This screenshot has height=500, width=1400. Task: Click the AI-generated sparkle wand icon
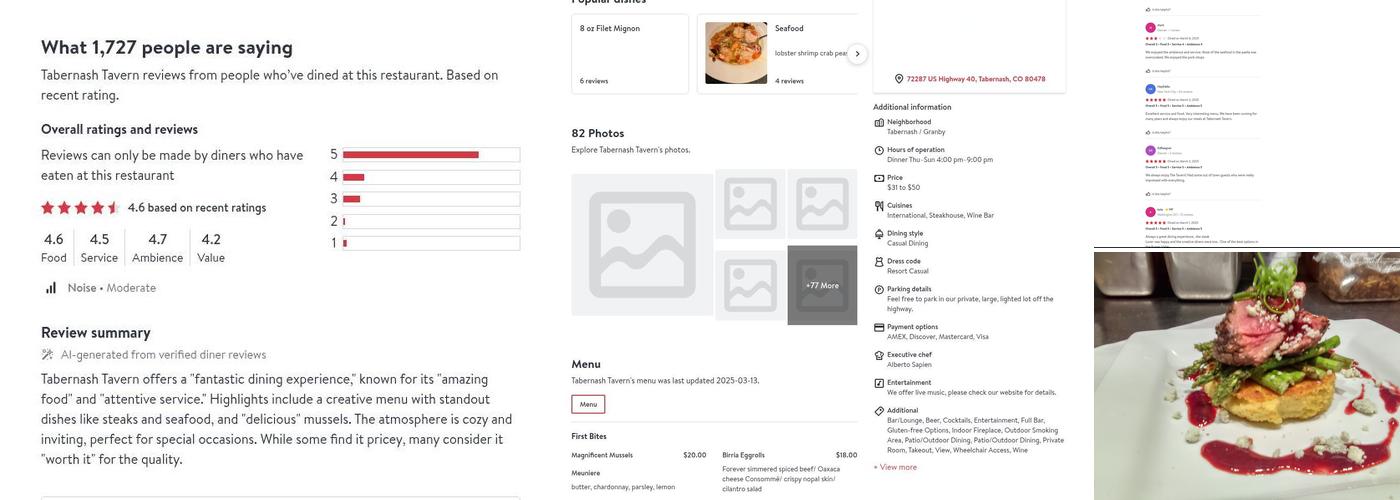tap(47, 355)
